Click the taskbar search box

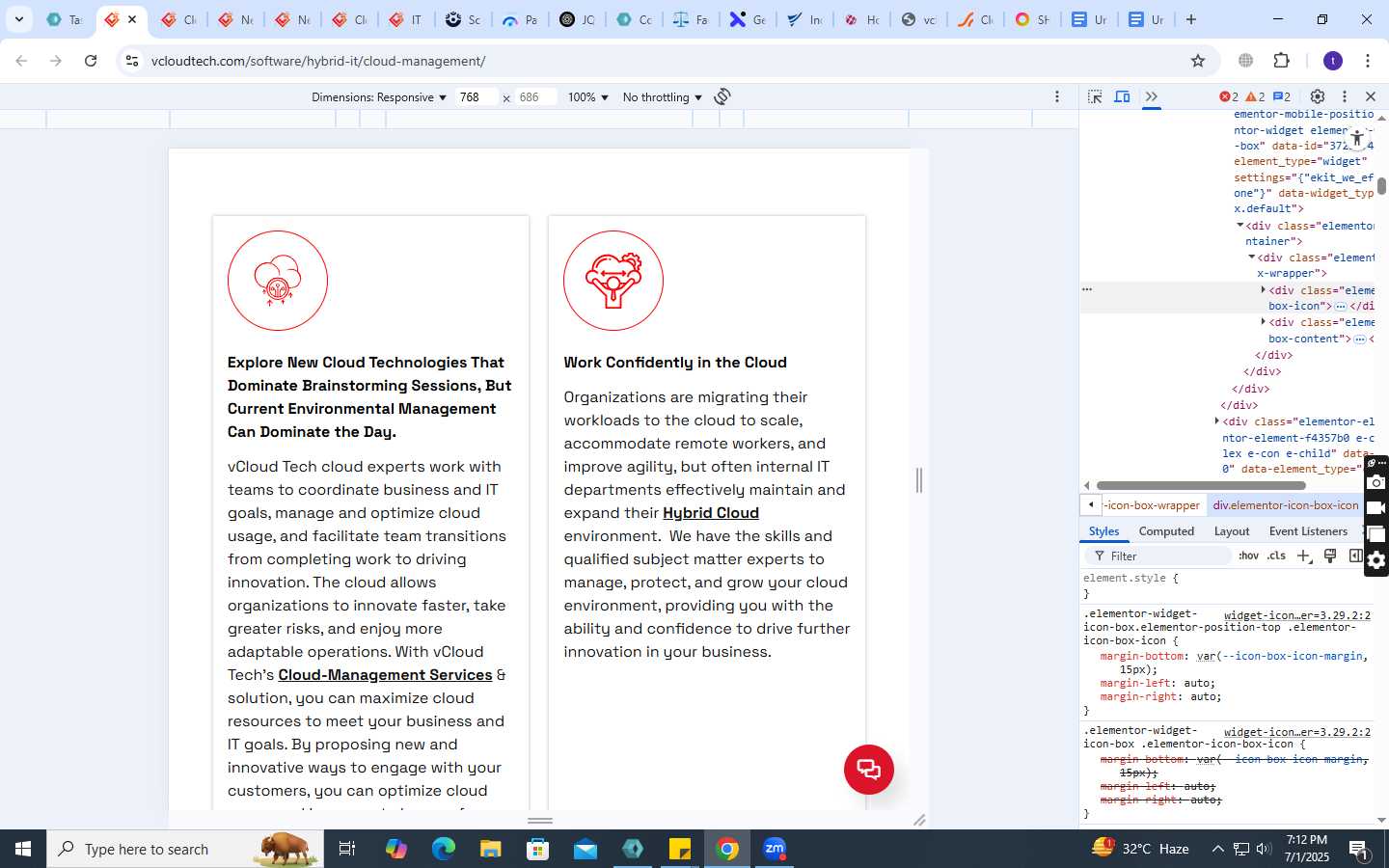click(185, 849)
